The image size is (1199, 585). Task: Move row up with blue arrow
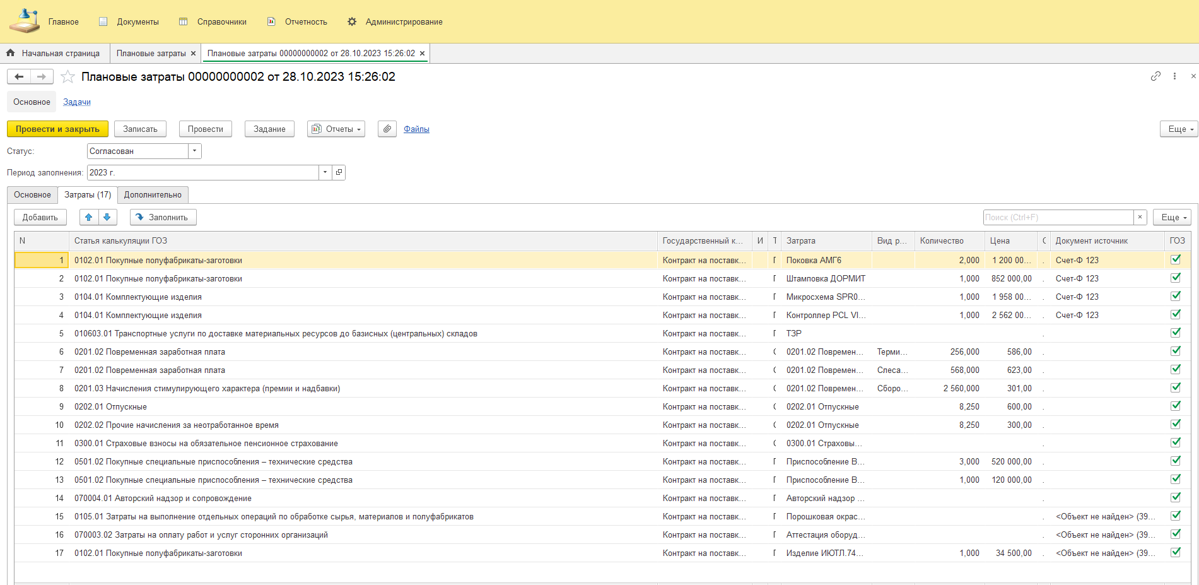click(x=88, y=217)
